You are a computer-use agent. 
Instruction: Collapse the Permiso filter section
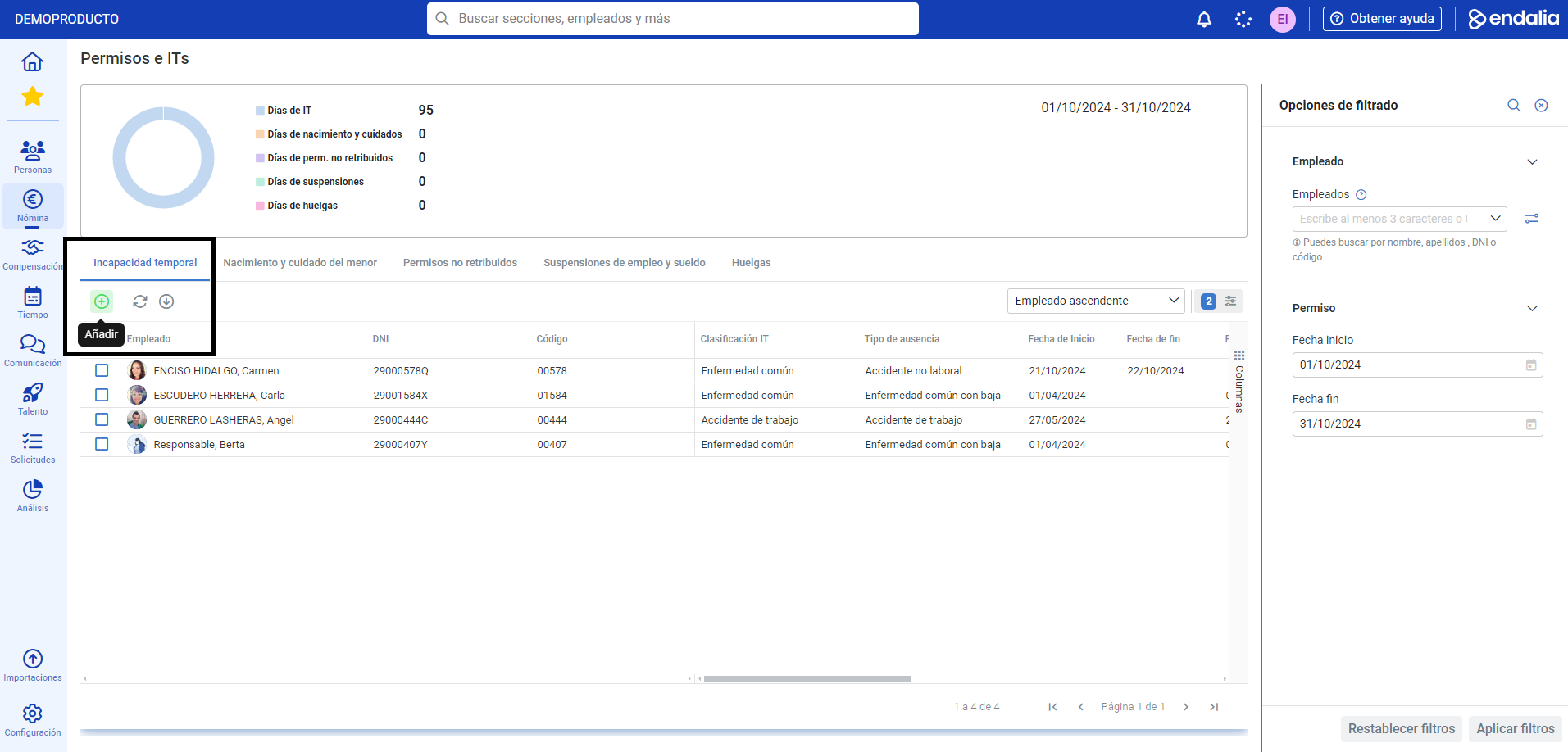[1532, 309]
